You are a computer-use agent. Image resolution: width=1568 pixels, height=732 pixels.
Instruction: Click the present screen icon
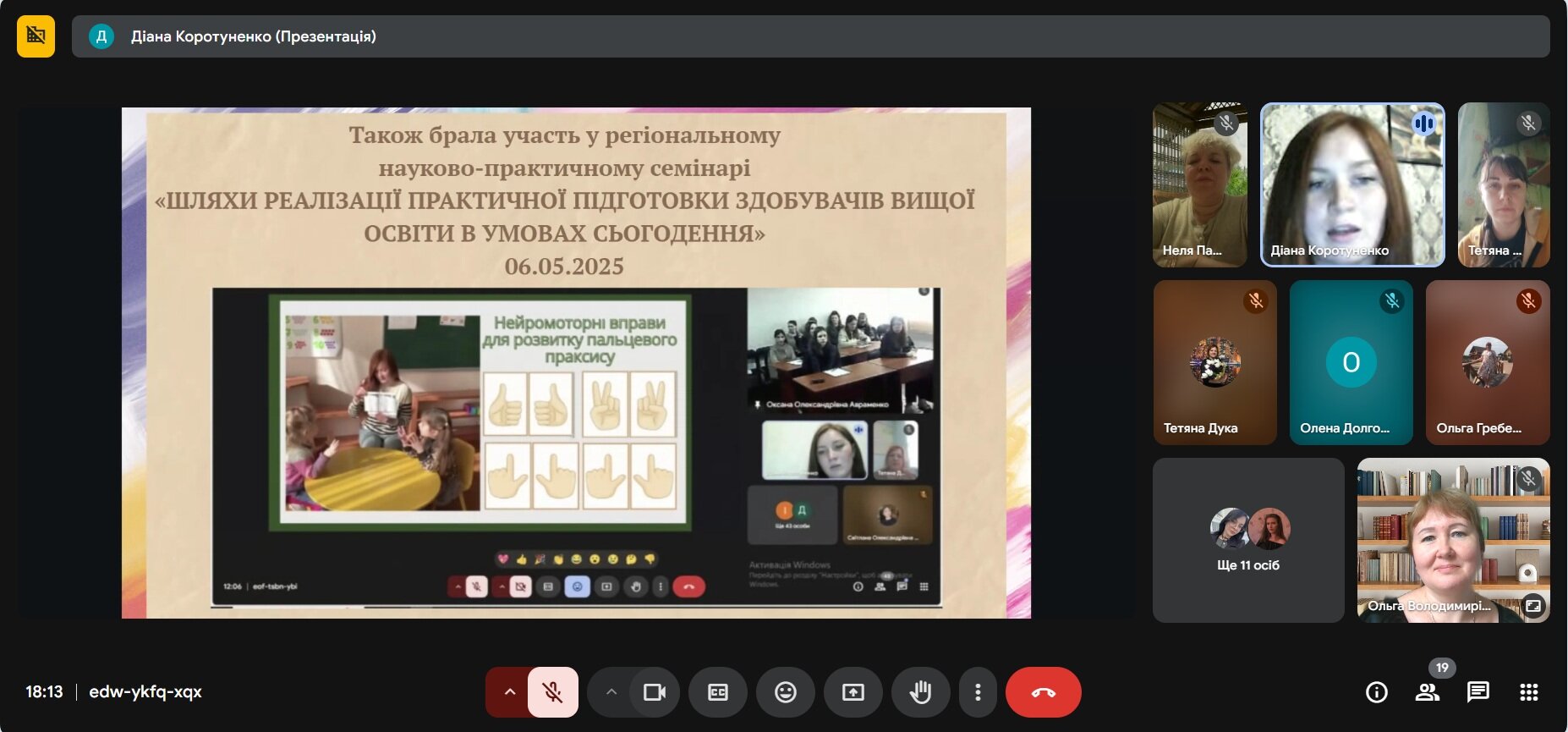coord(853,692)
